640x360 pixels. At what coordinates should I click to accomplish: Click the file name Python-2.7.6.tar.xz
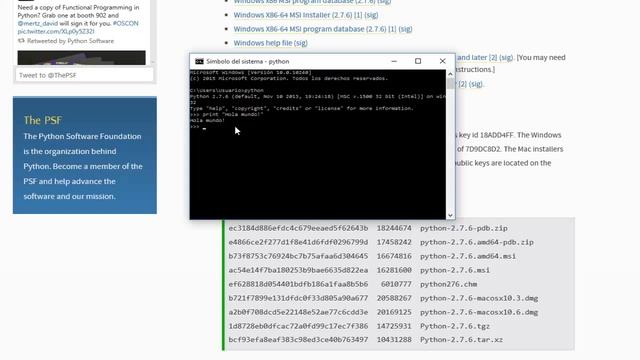point(461,340)
